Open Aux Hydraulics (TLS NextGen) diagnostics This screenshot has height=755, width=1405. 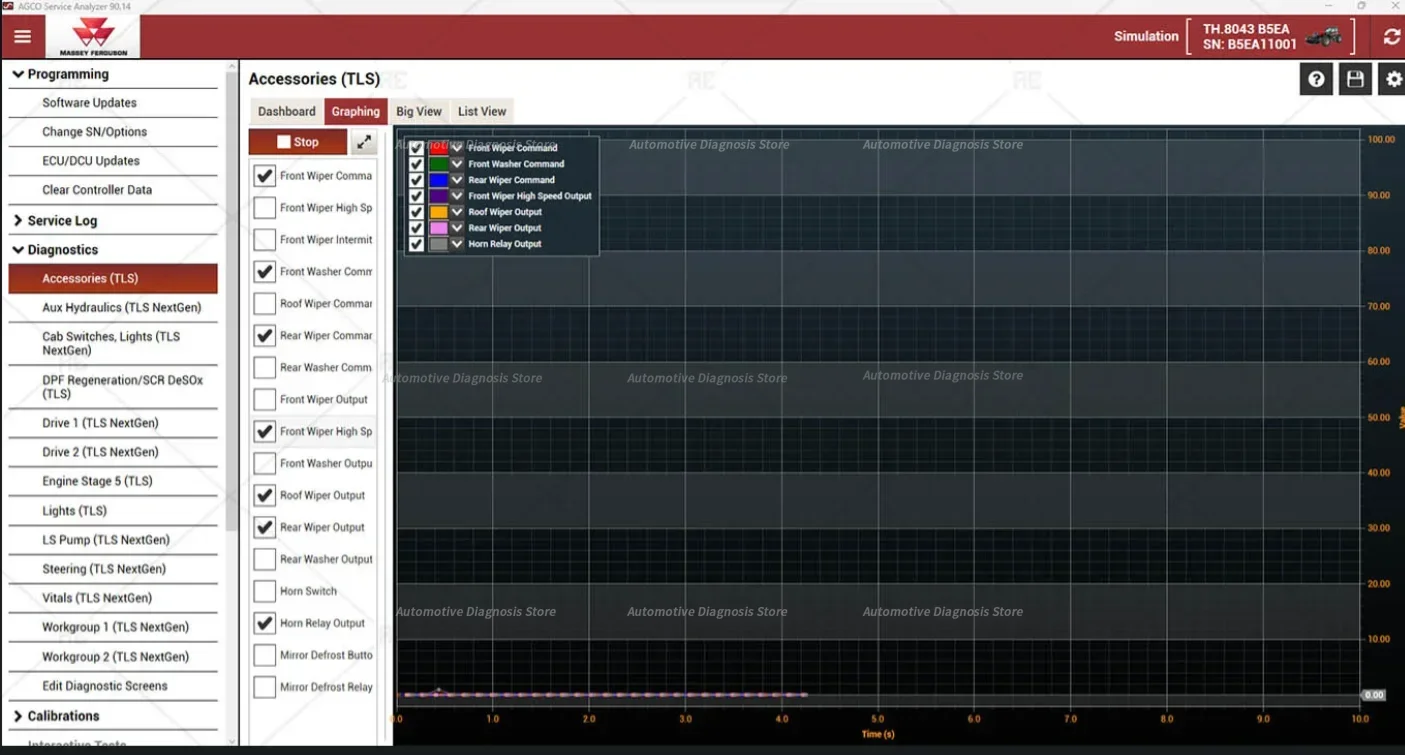click(x=113, y=308)
